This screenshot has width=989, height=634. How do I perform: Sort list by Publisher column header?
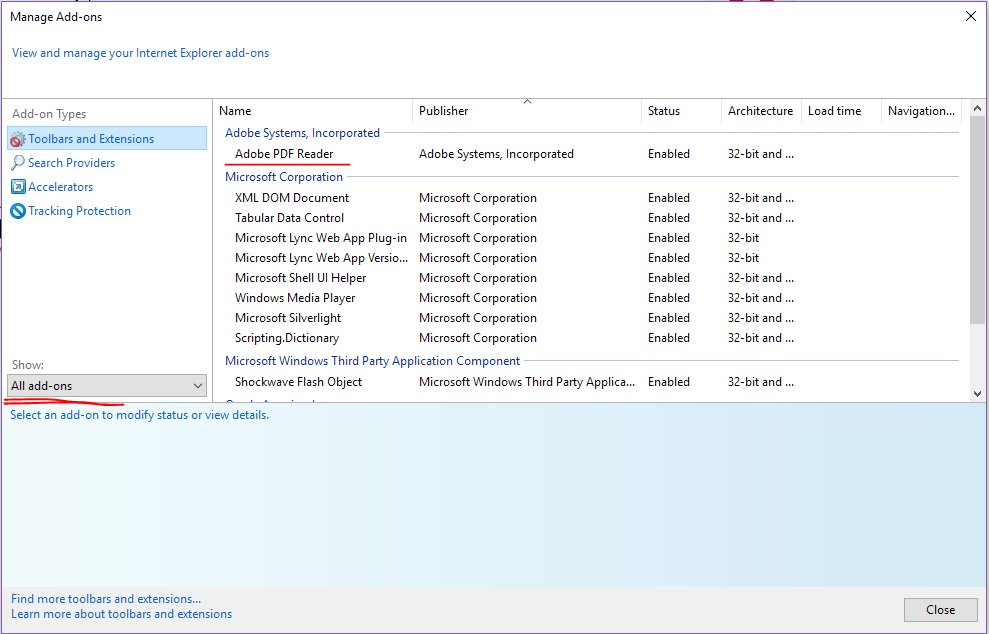(527, 111)
